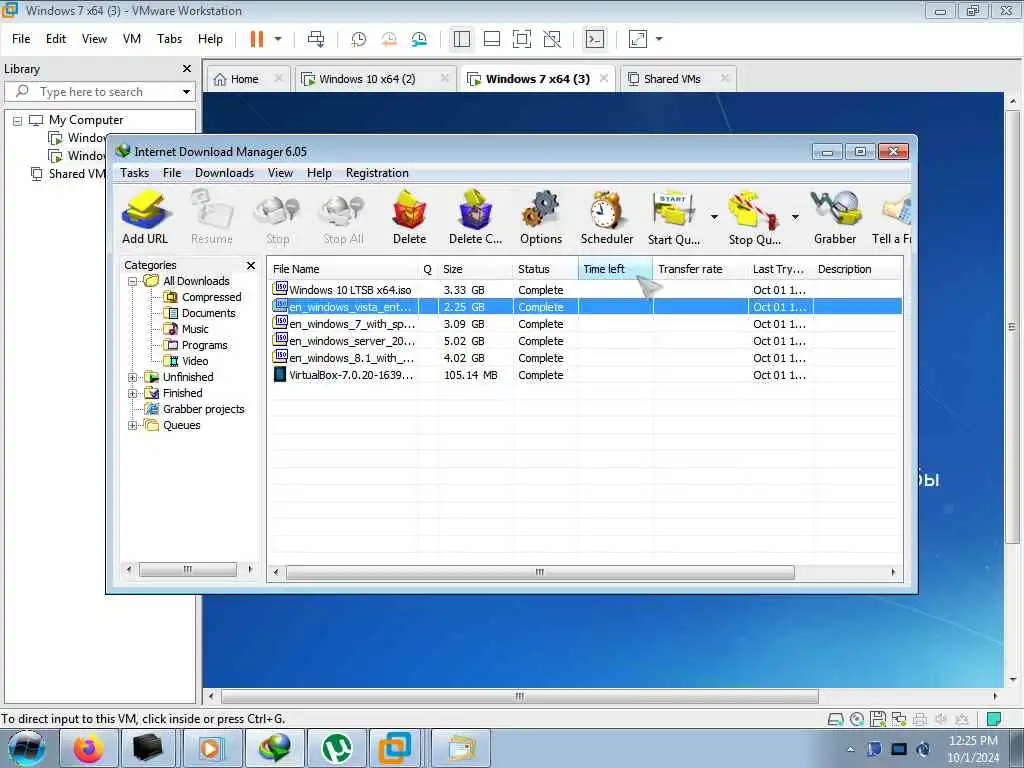This screenshot has width=1024, height=768.
Task: Select en_windows_server_20 download row
Action: pyautogui.click(x=586, y=341)
